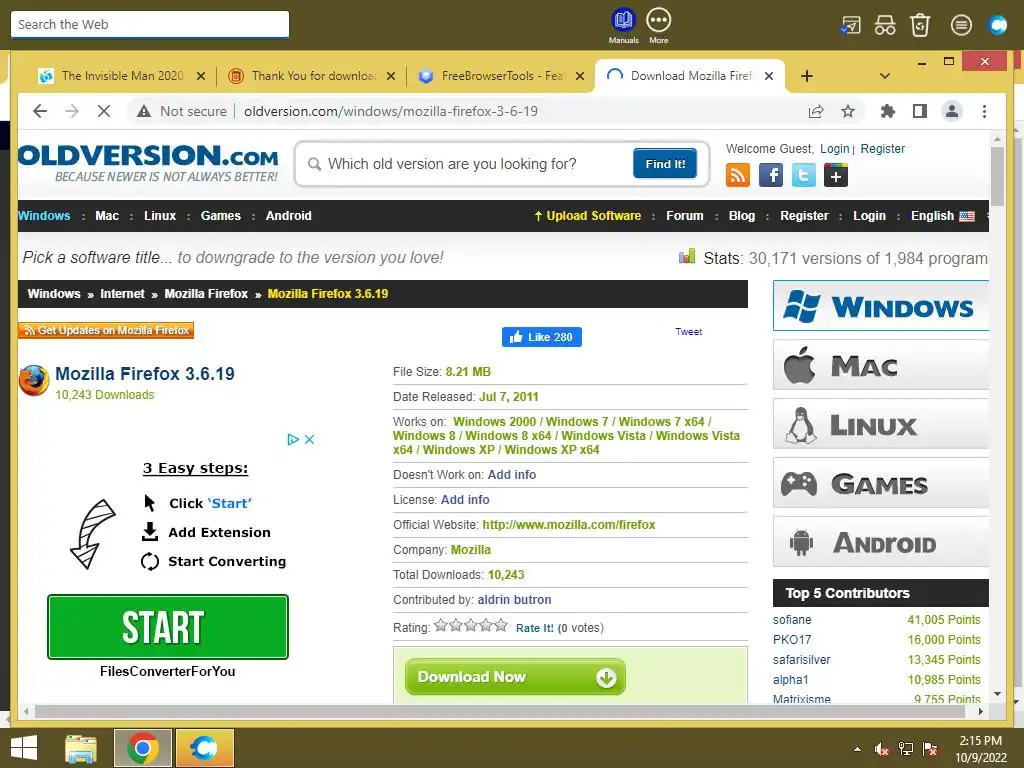The height and width of the screenshot is (768, 1024).
Task: Click the browser address bar URL
Action: pyautogui.click(x=391, y=111)
